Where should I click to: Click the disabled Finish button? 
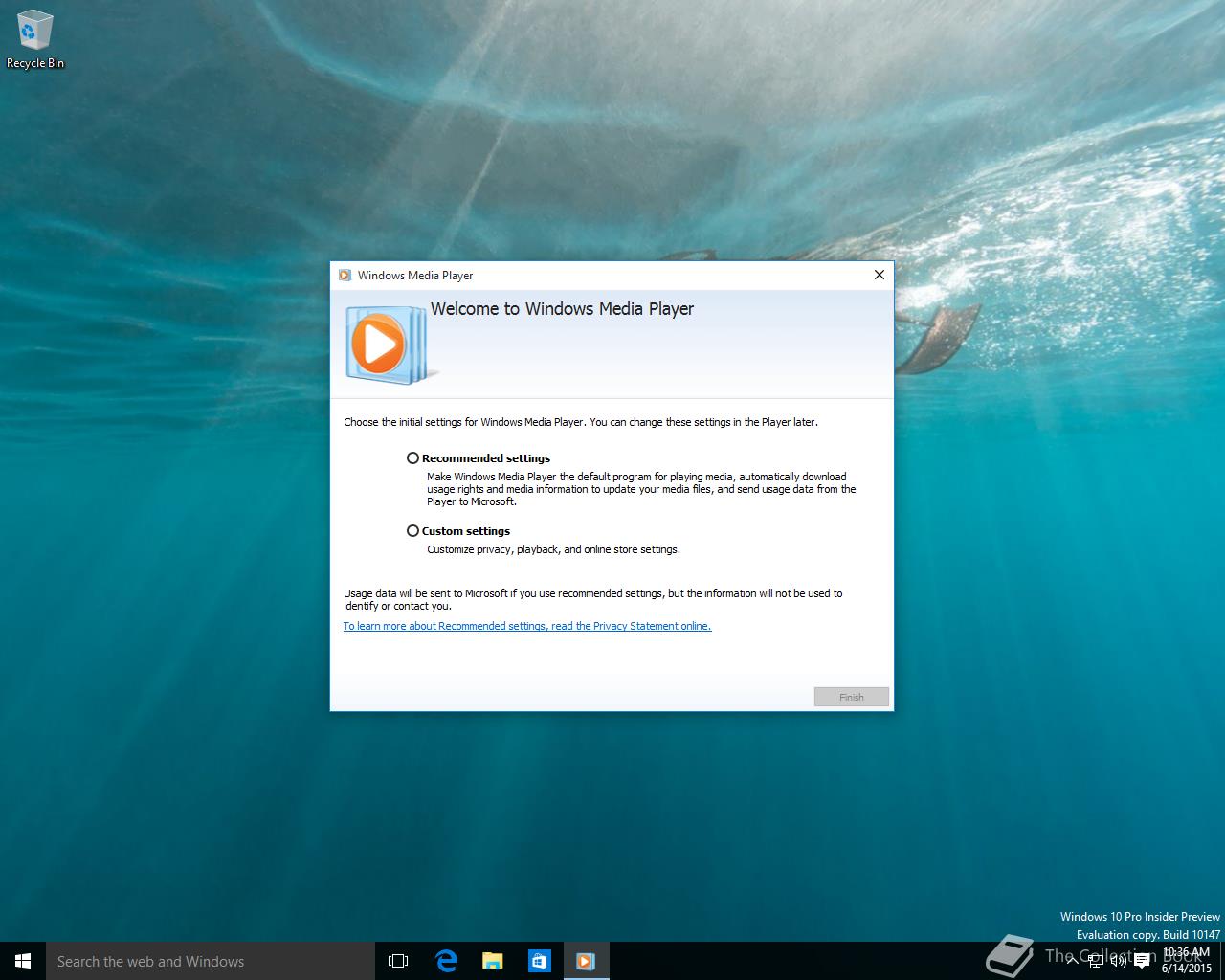click(852, 697)
